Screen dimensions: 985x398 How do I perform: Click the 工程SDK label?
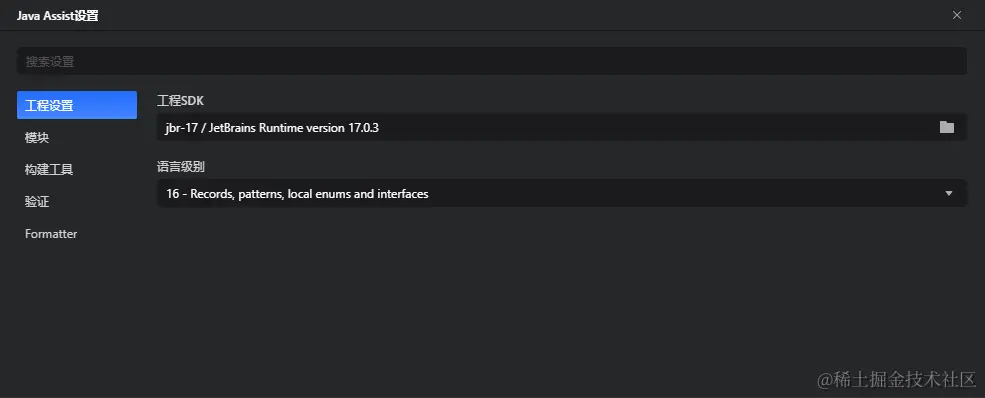point(180,100)
